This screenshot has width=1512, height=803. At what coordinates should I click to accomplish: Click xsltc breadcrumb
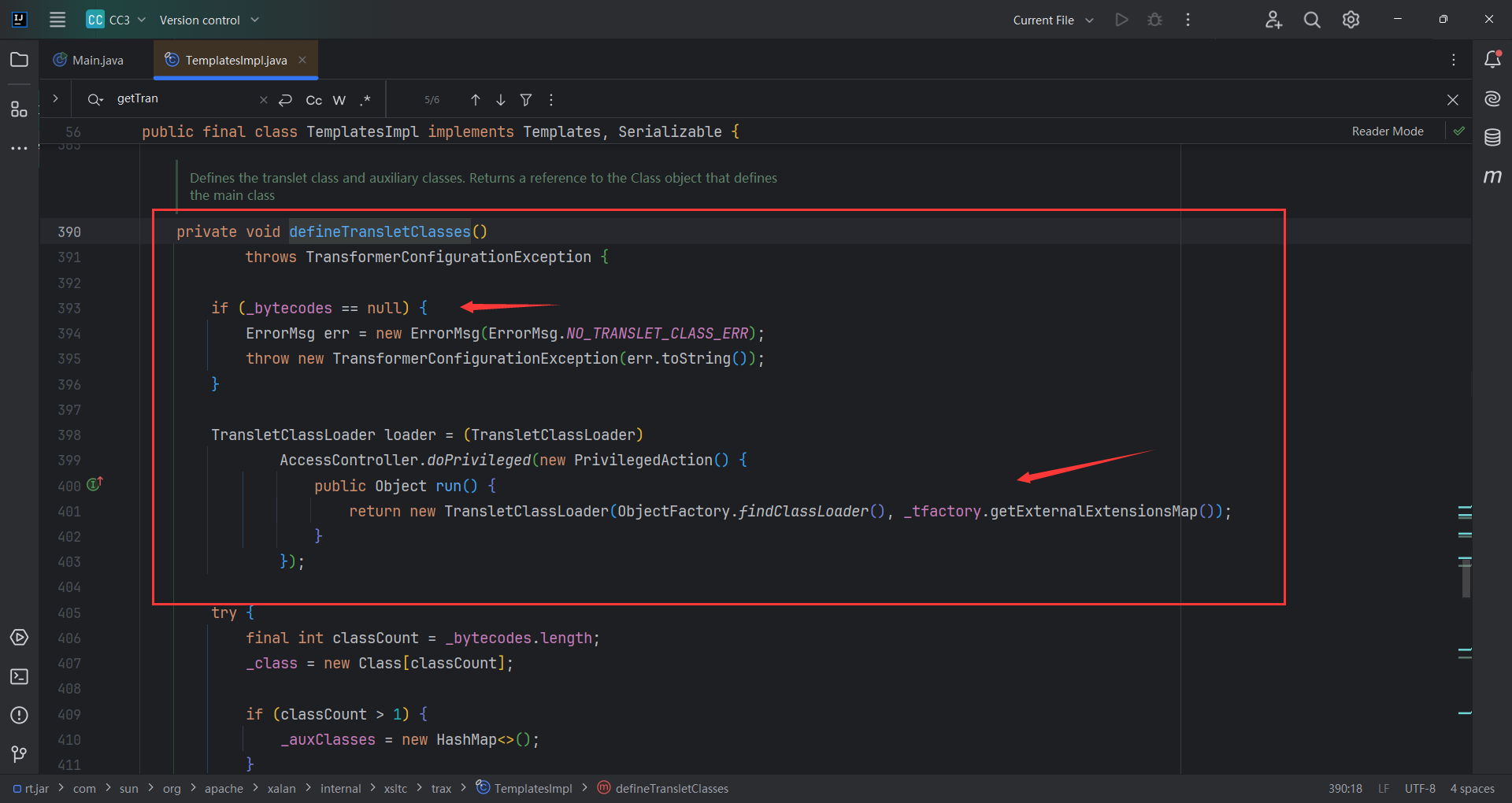[395, 788]
